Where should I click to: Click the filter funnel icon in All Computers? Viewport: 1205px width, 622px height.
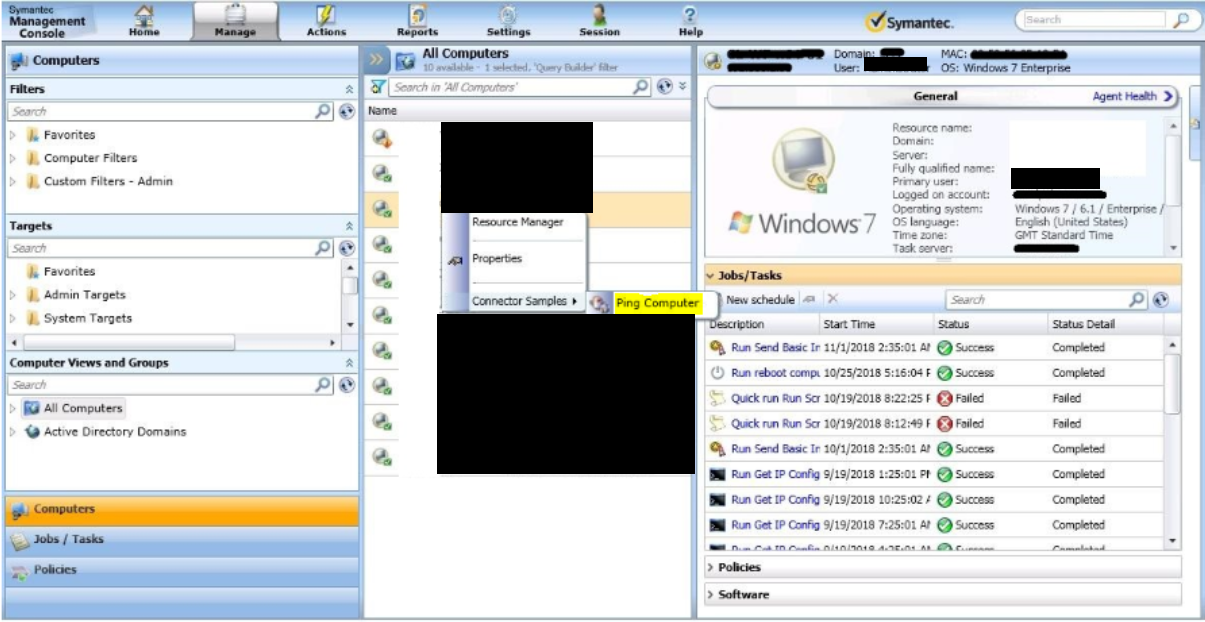[378, 87]
